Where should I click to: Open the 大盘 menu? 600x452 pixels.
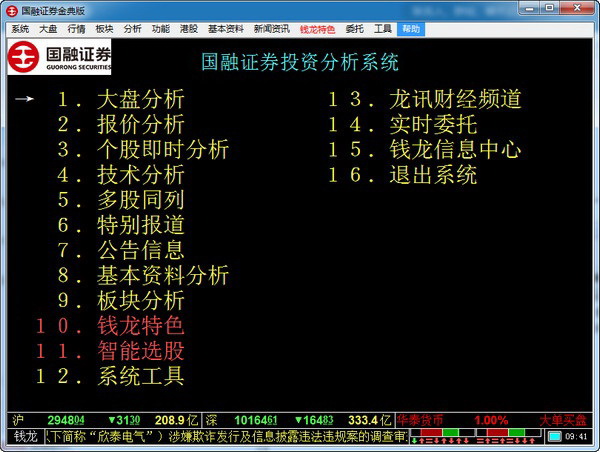(x=48, y=29)
